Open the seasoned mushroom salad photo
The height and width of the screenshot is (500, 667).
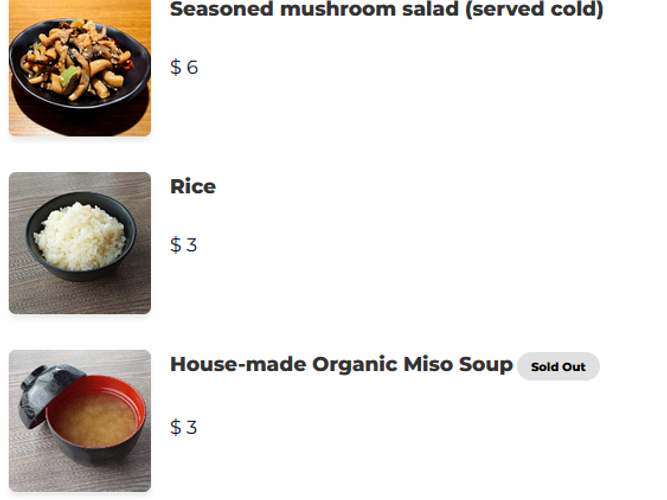pos(80,68)
